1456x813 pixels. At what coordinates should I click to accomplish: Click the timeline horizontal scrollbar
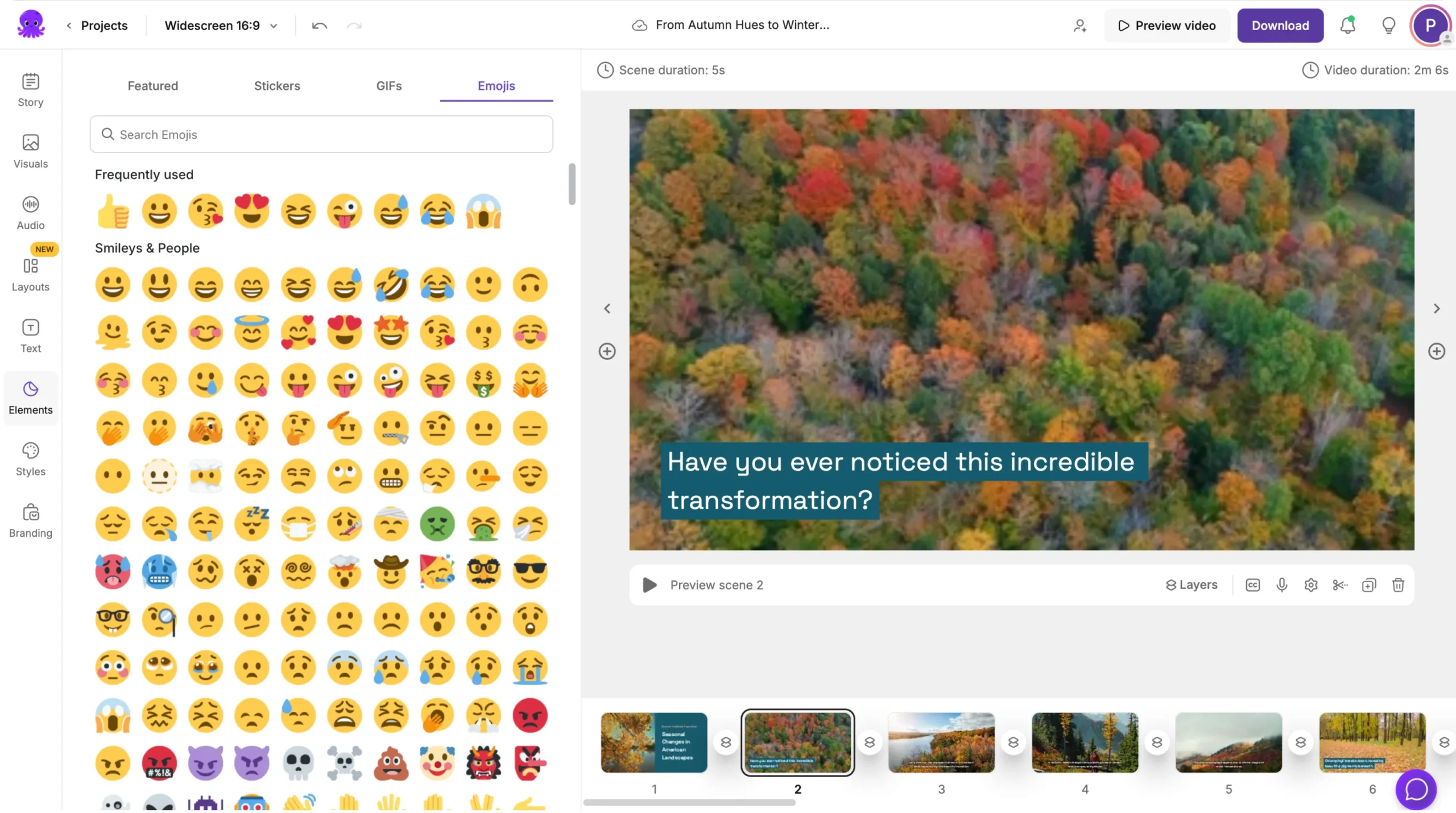(x=690, y=803)
